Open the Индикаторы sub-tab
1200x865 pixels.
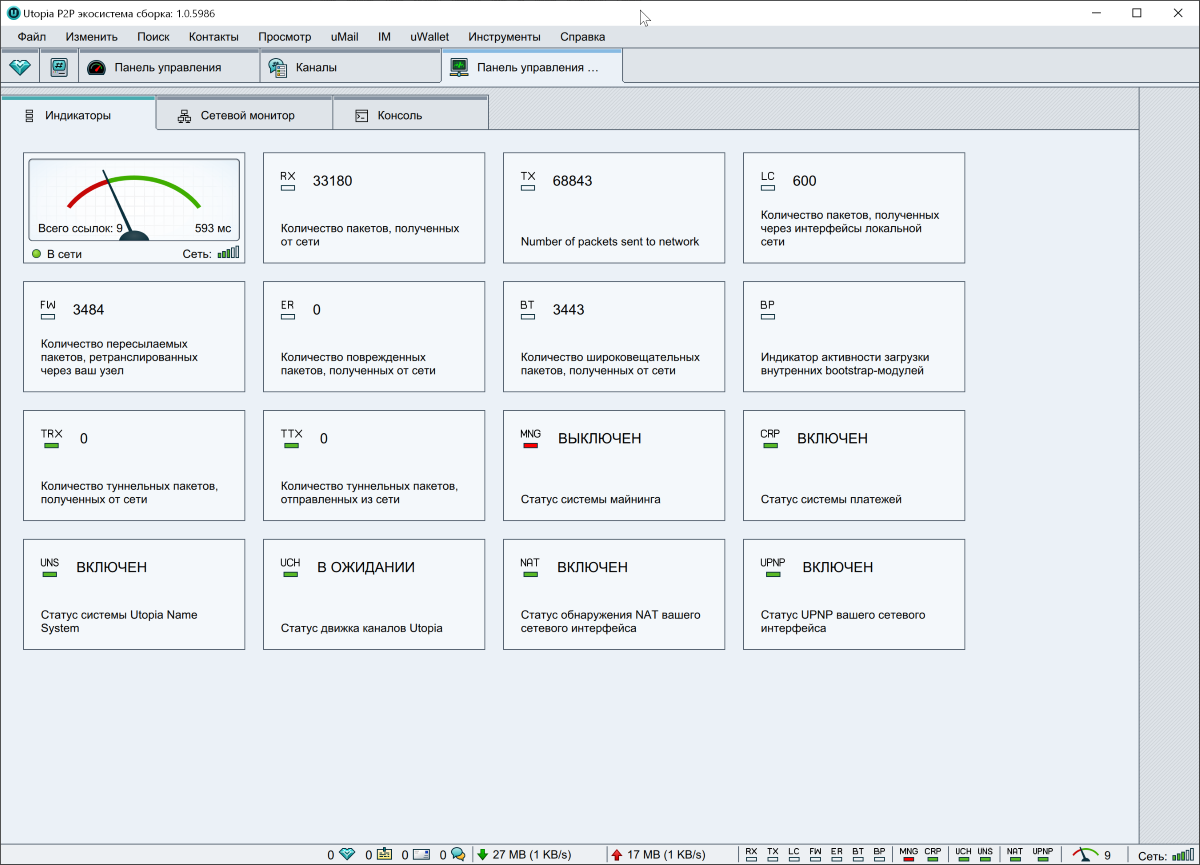point(79,115)
